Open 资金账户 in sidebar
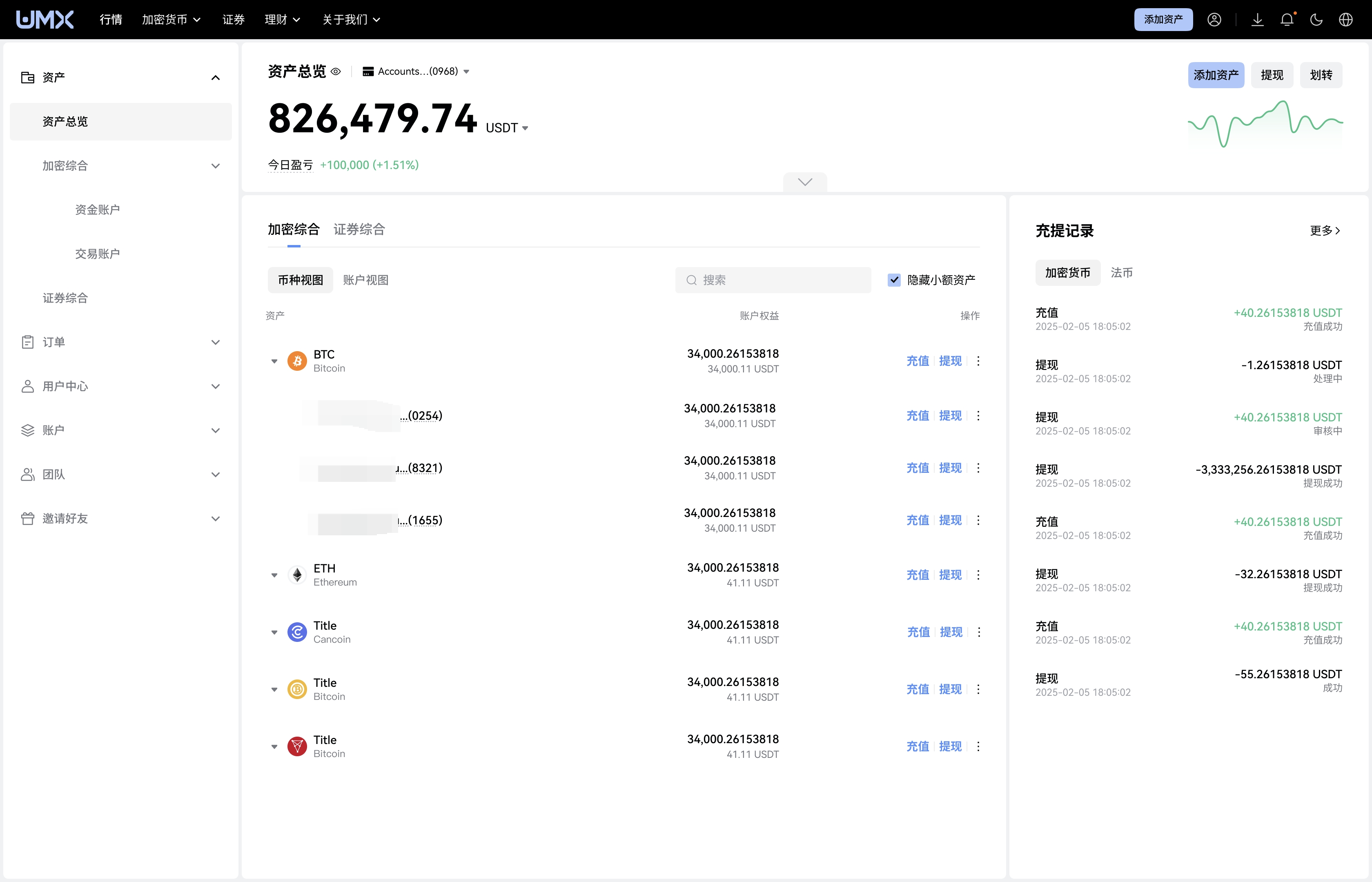 coord(97,209)
